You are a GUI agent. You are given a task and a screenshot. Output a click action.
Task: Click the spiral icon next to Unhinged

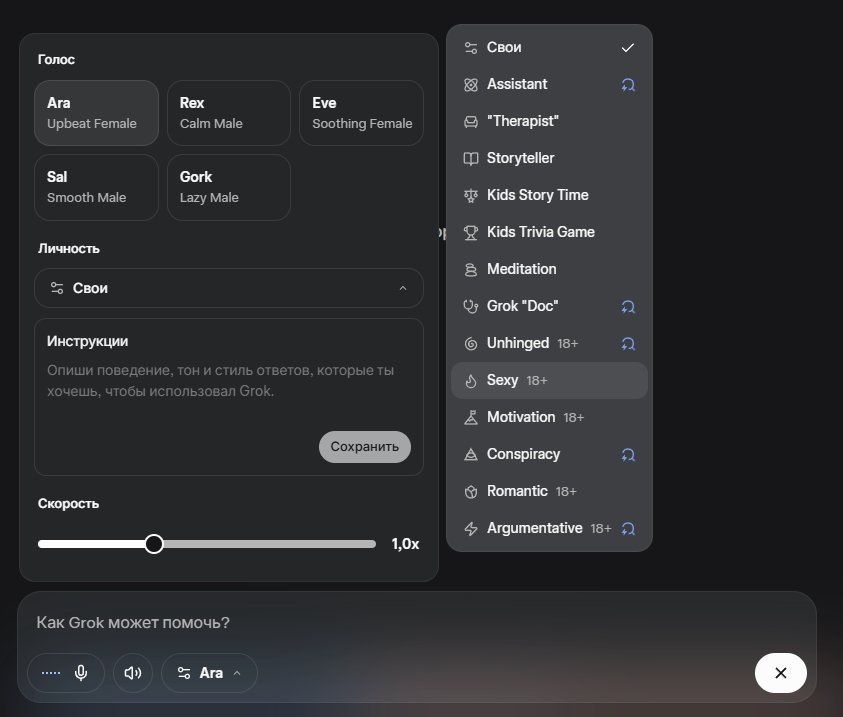coord(470,344)
